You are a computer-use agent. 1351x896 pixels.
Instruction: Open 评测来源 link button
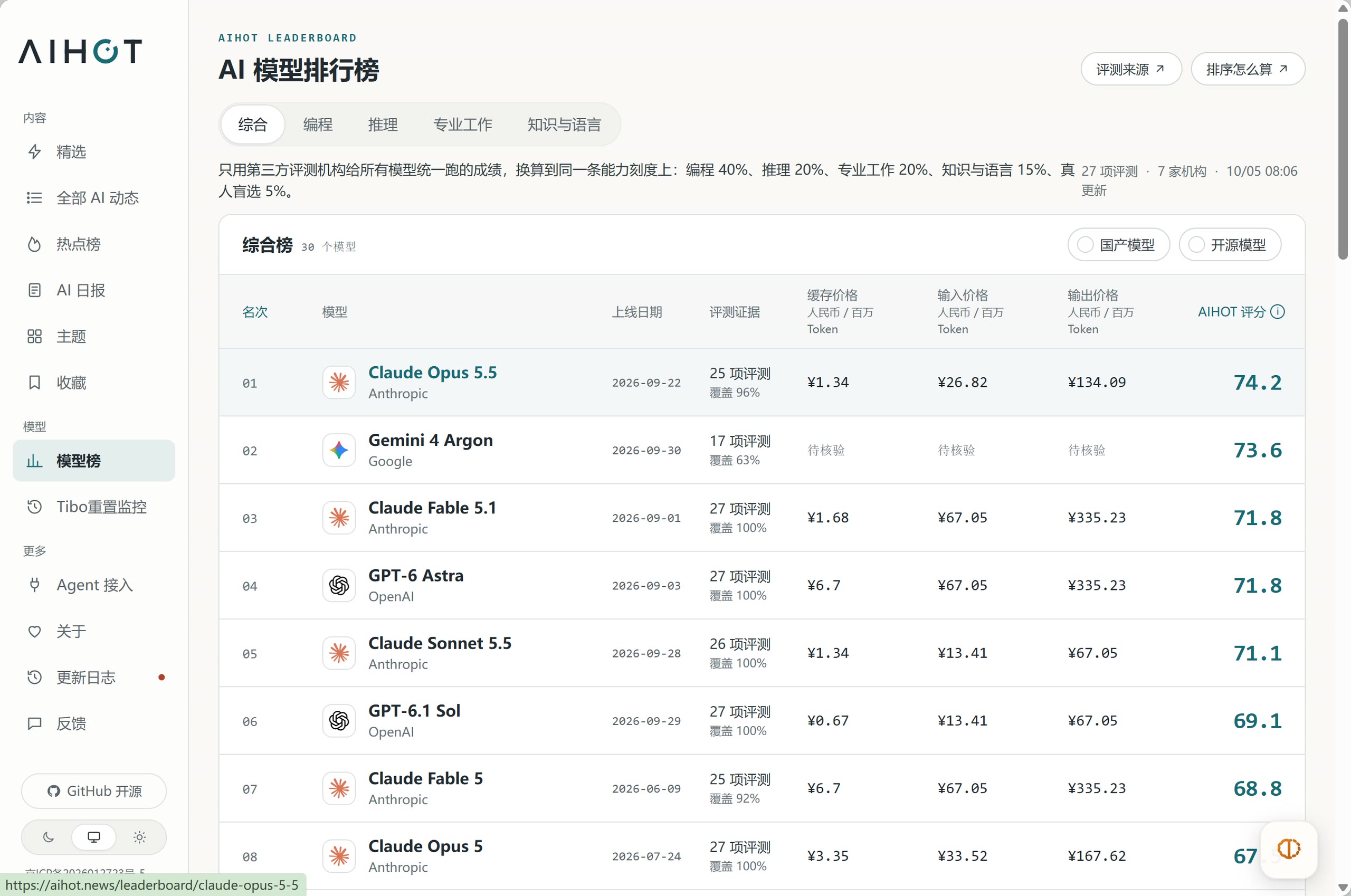point(1130,69)
